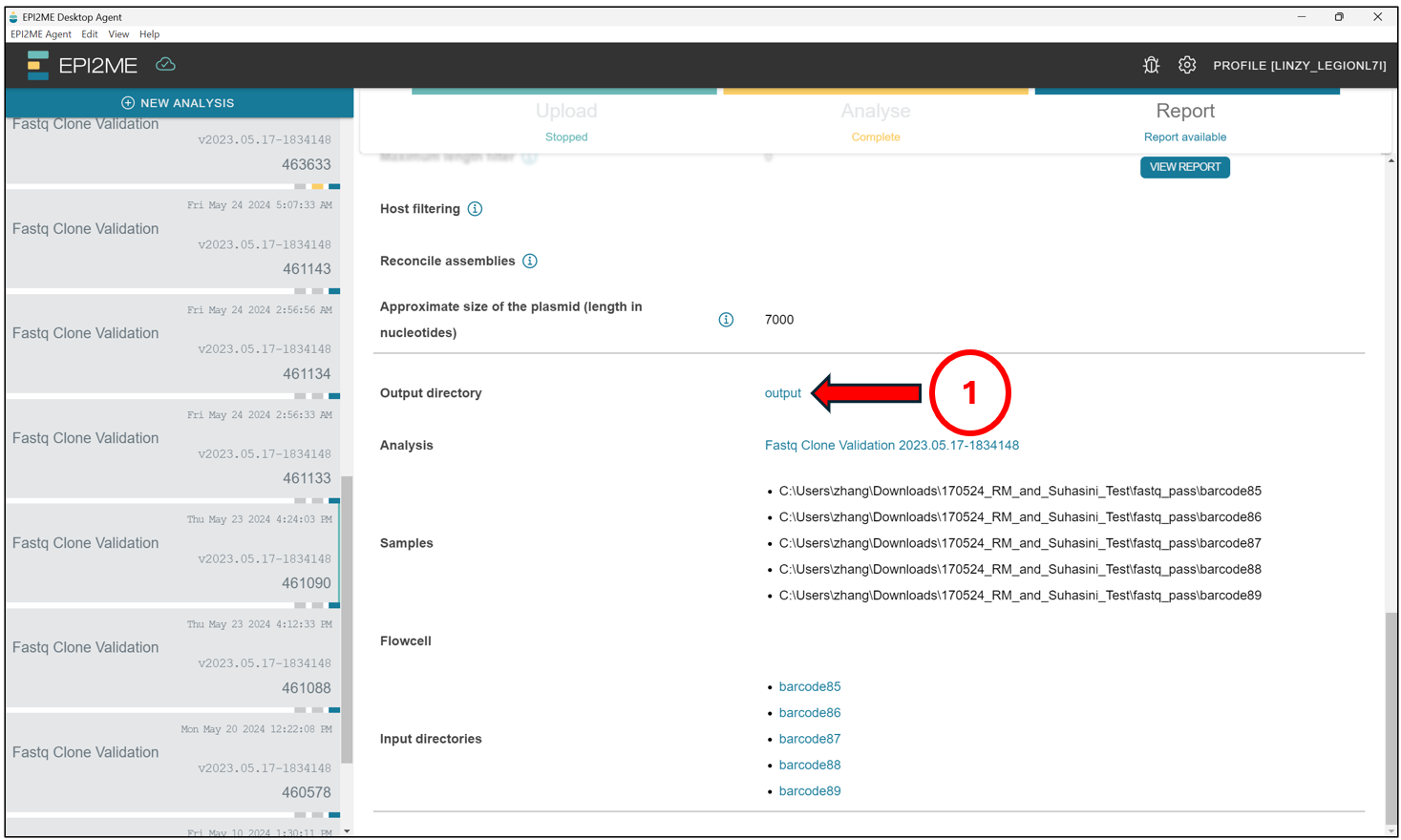The height and width of the screenshot is (840, 1401).
Task: Open the profile LINZY_LEGIONL7I menu
Action: (1300, 66)
